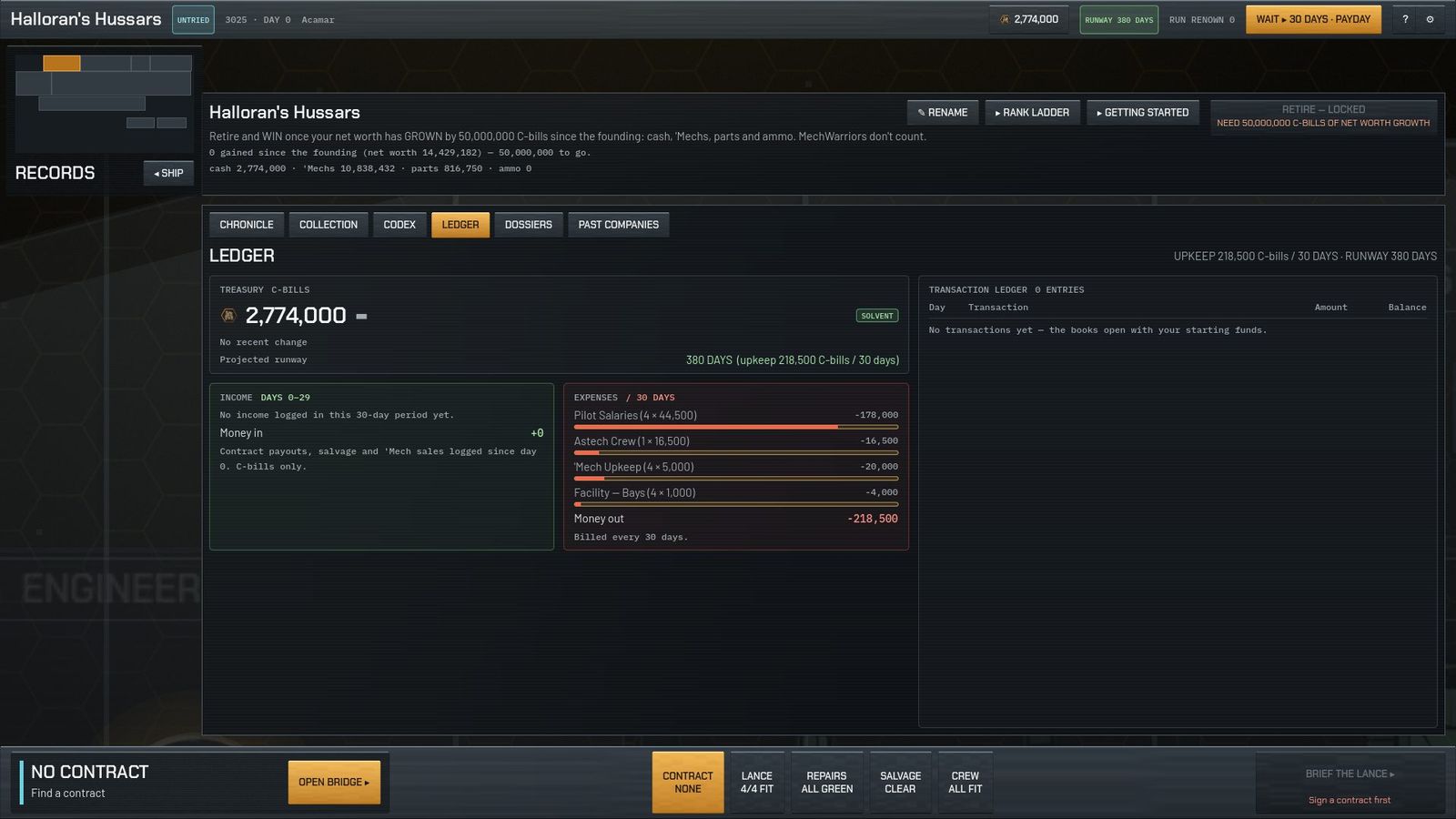This screenshot has width=1456, height=819.
Task: Click the Astech Crew expense bar
Action: click(736, 452)
